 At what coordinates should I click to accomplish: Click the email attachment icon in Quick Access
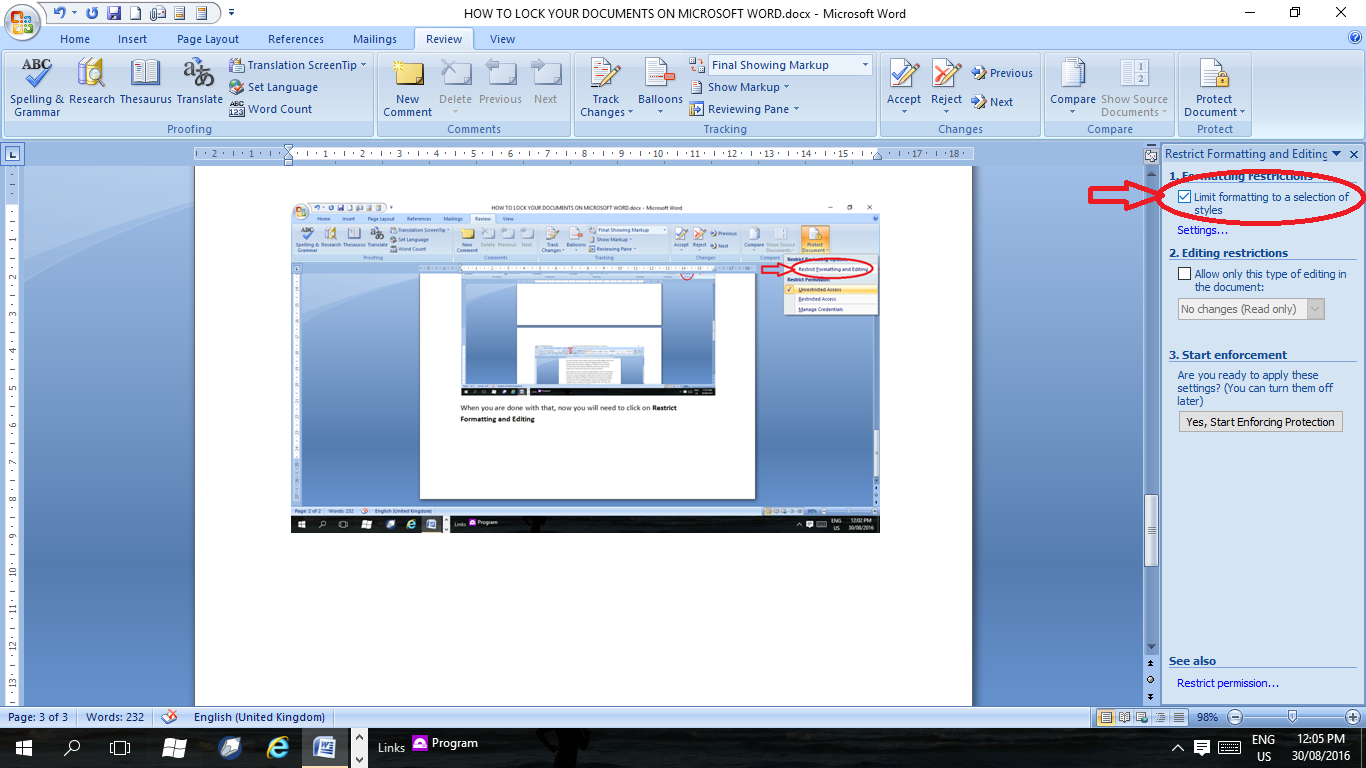tap(157, 13)
